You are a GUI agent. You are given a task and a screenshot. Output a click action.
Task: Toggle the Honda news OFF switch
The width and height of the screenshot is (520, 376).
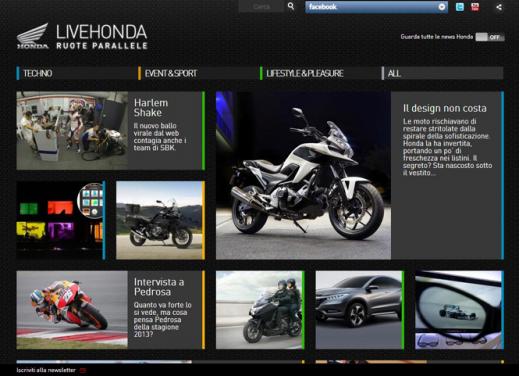pos(490,37)
